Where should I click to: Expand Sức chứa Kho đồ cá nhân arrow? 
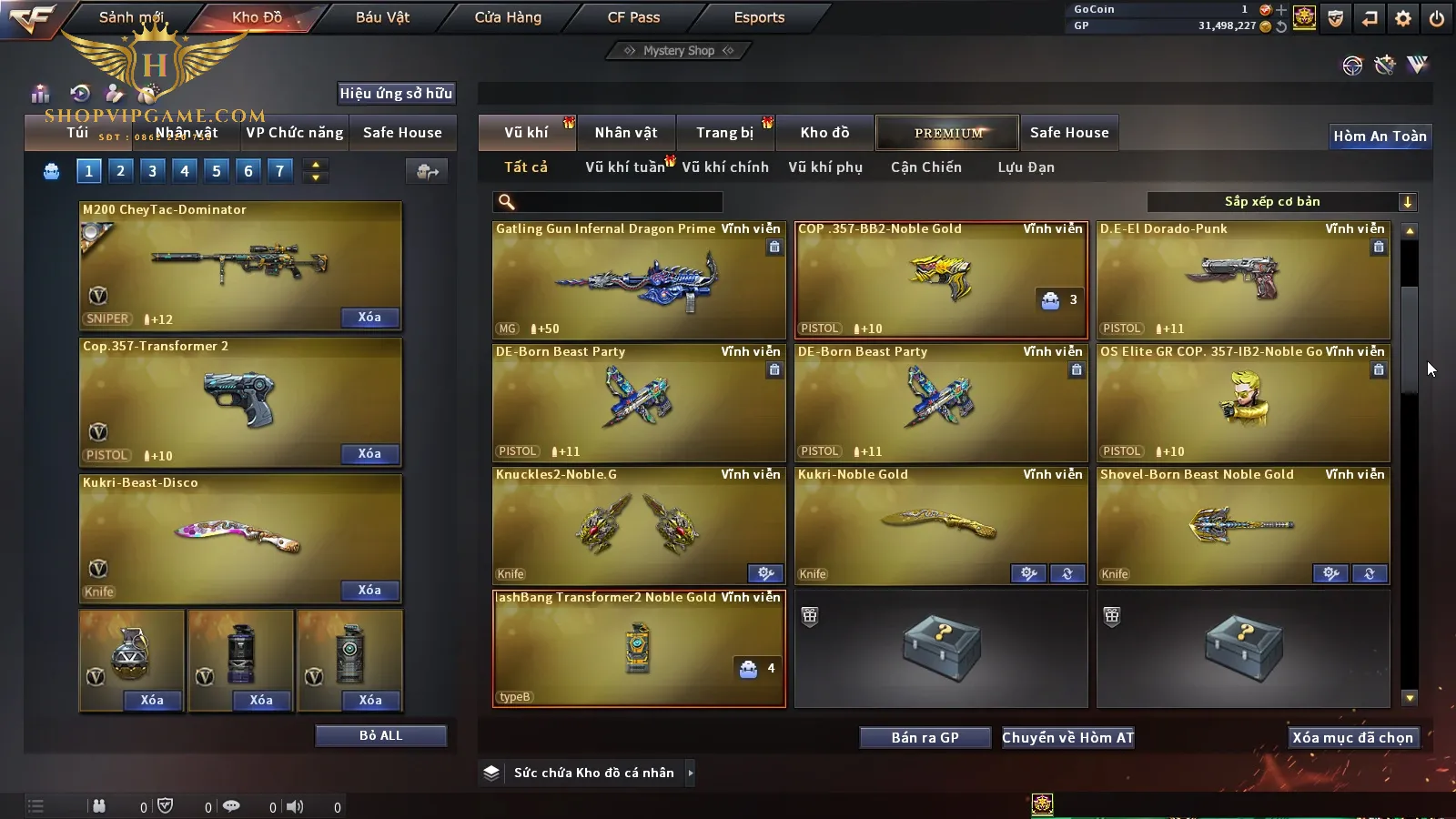[691, 773]
